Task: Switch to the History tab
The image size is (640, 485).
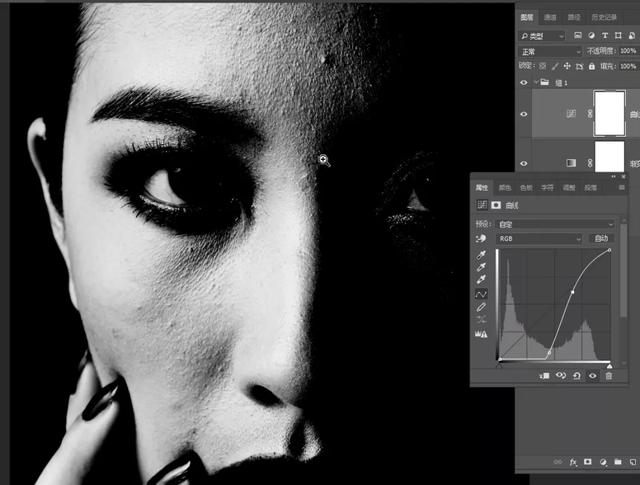Action: pos(604,17)
